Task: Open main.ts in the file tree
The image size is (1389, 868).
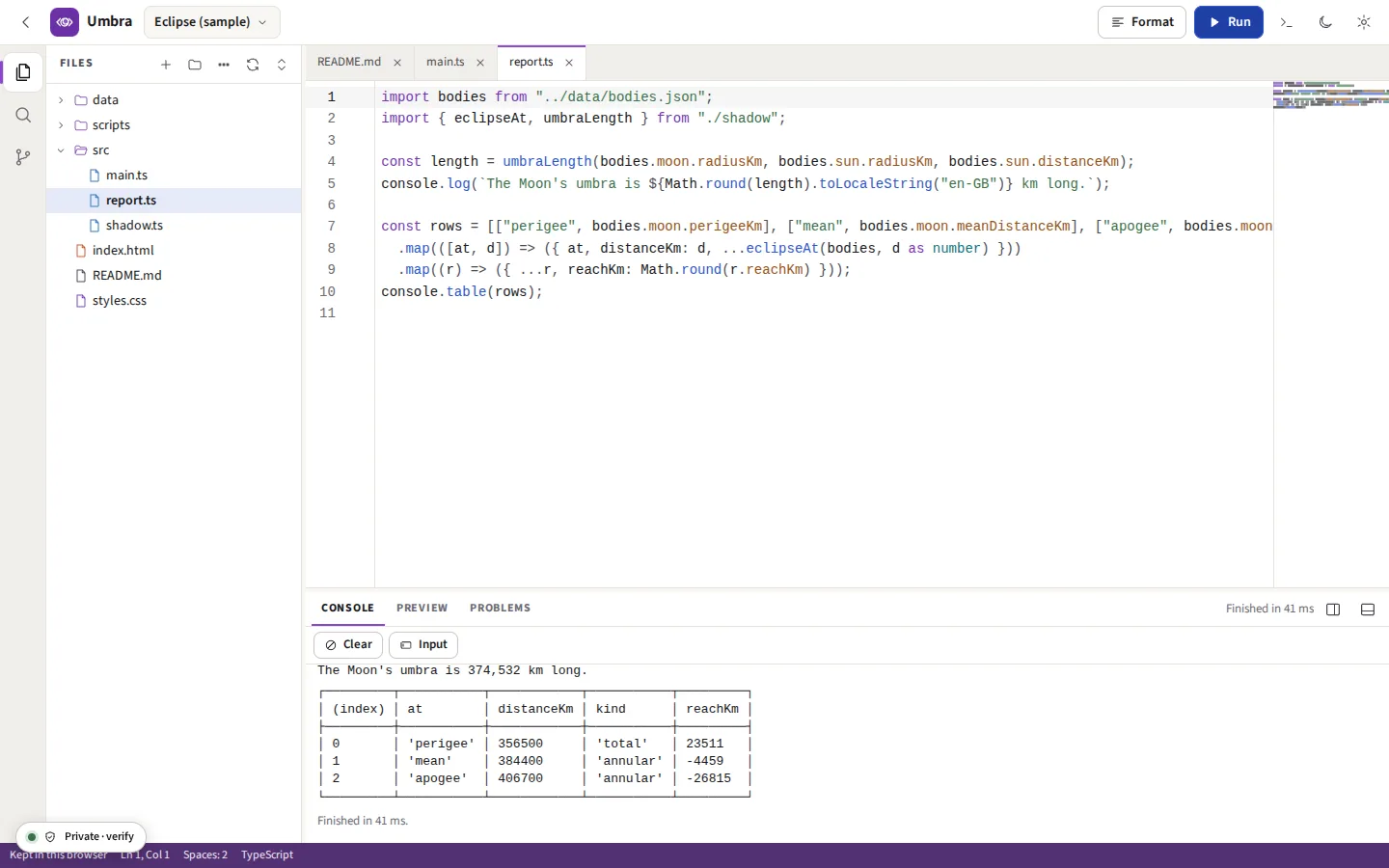Action: click(174, 175)
